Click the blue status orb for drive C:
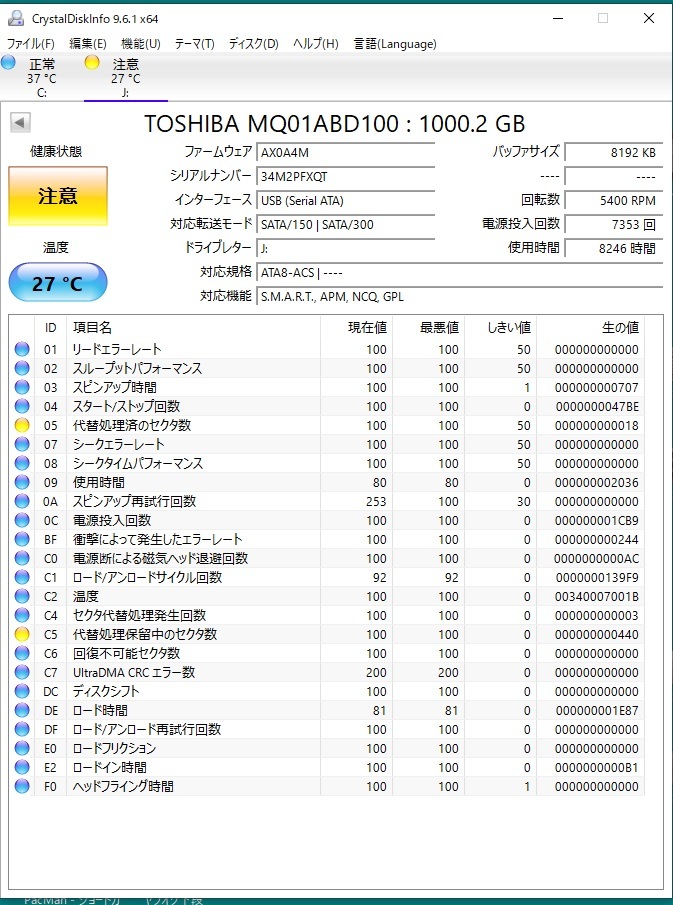Image resolution: width=673 pixels, height=905 pixels. (x=9, y=62)
